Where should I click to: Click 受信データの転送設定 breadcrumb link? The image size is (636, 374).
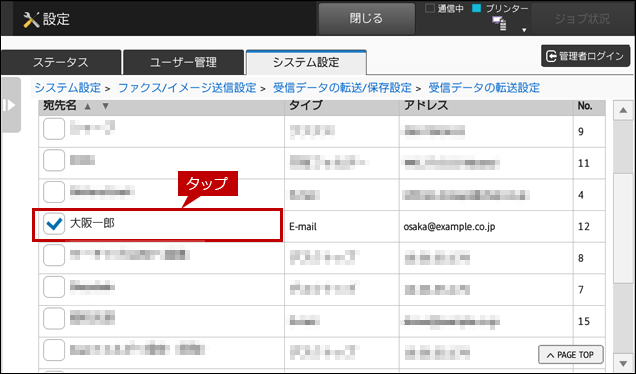click(484, 88)
